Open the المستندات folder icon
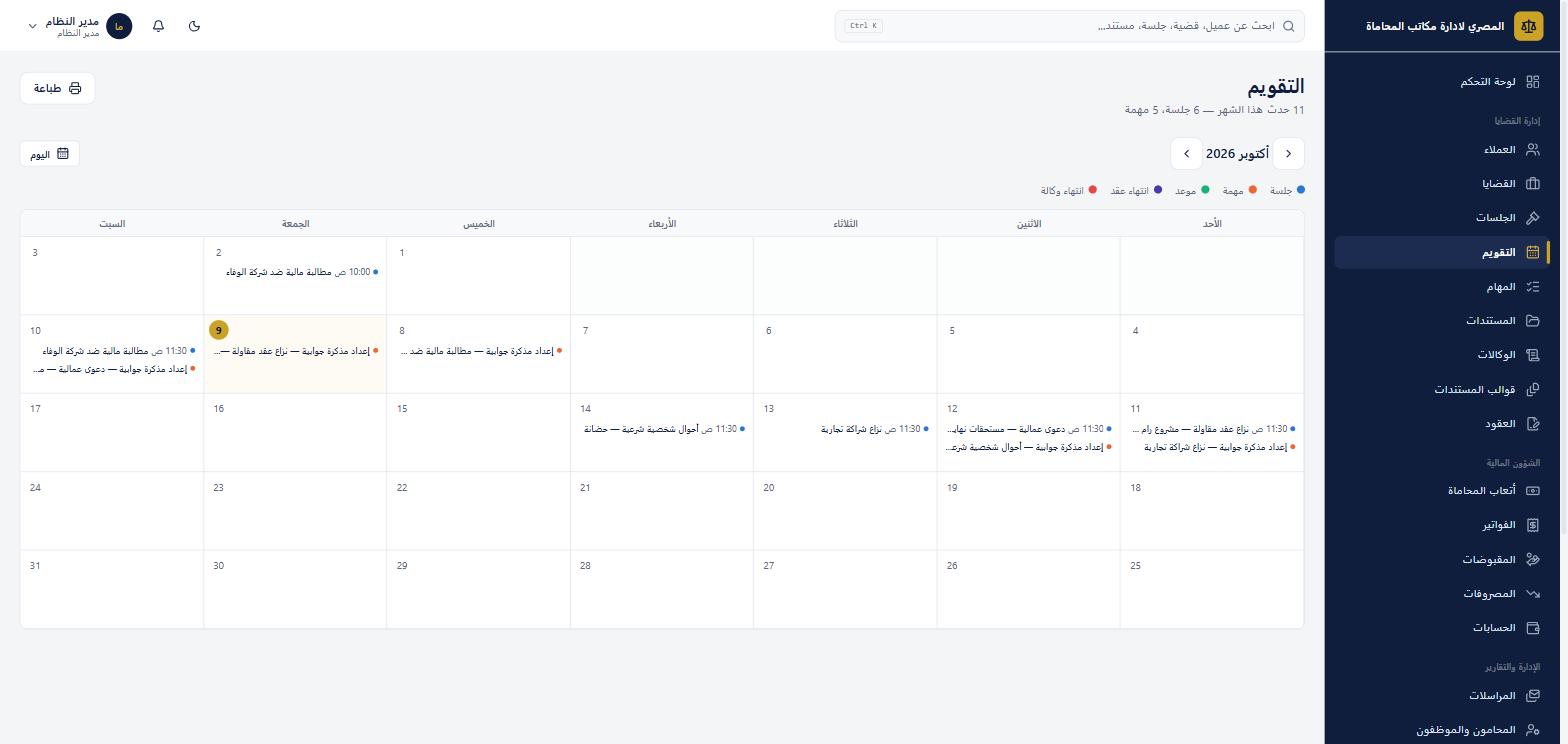This screenshot has width=1568, height=744. tap(1533, 321)
